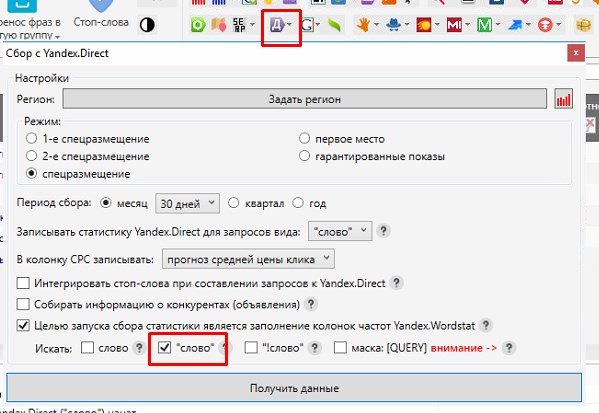
Task: Click the green leaf toolbar icon
Action: 334,25
